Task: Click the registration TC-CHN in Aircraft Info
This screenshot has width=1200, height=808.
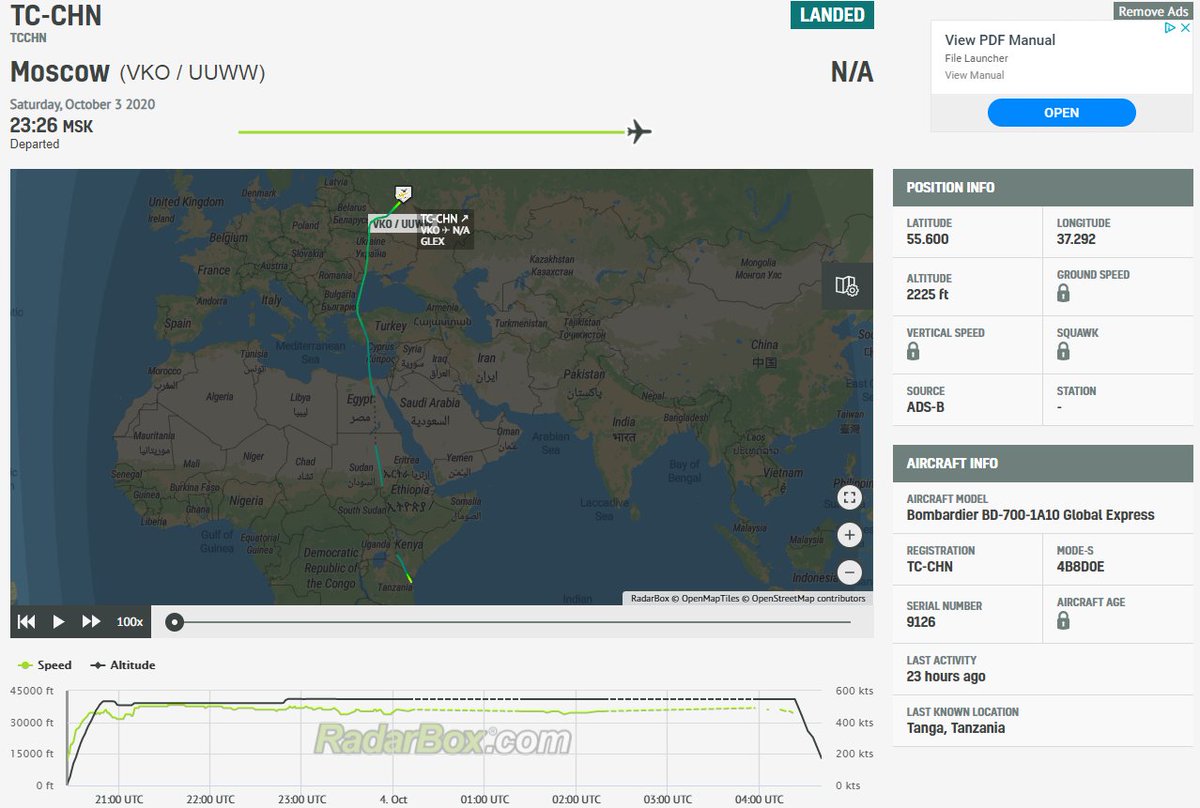Action: pyautogui.click(x=929, y=566)
